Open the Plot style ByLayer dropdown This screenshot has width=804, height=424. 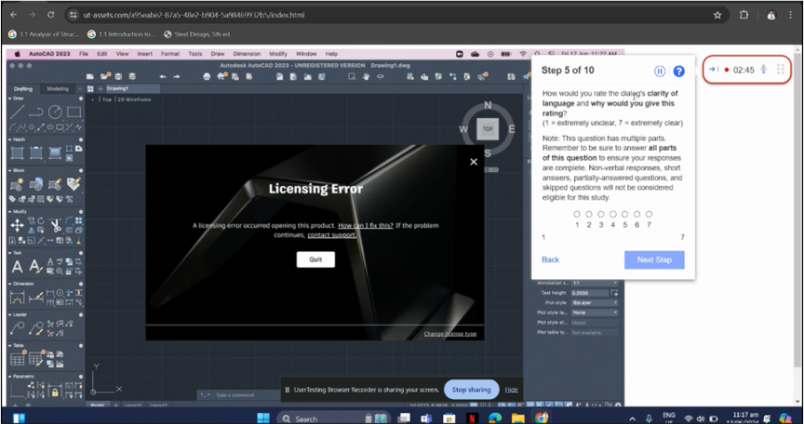point(594,302)
